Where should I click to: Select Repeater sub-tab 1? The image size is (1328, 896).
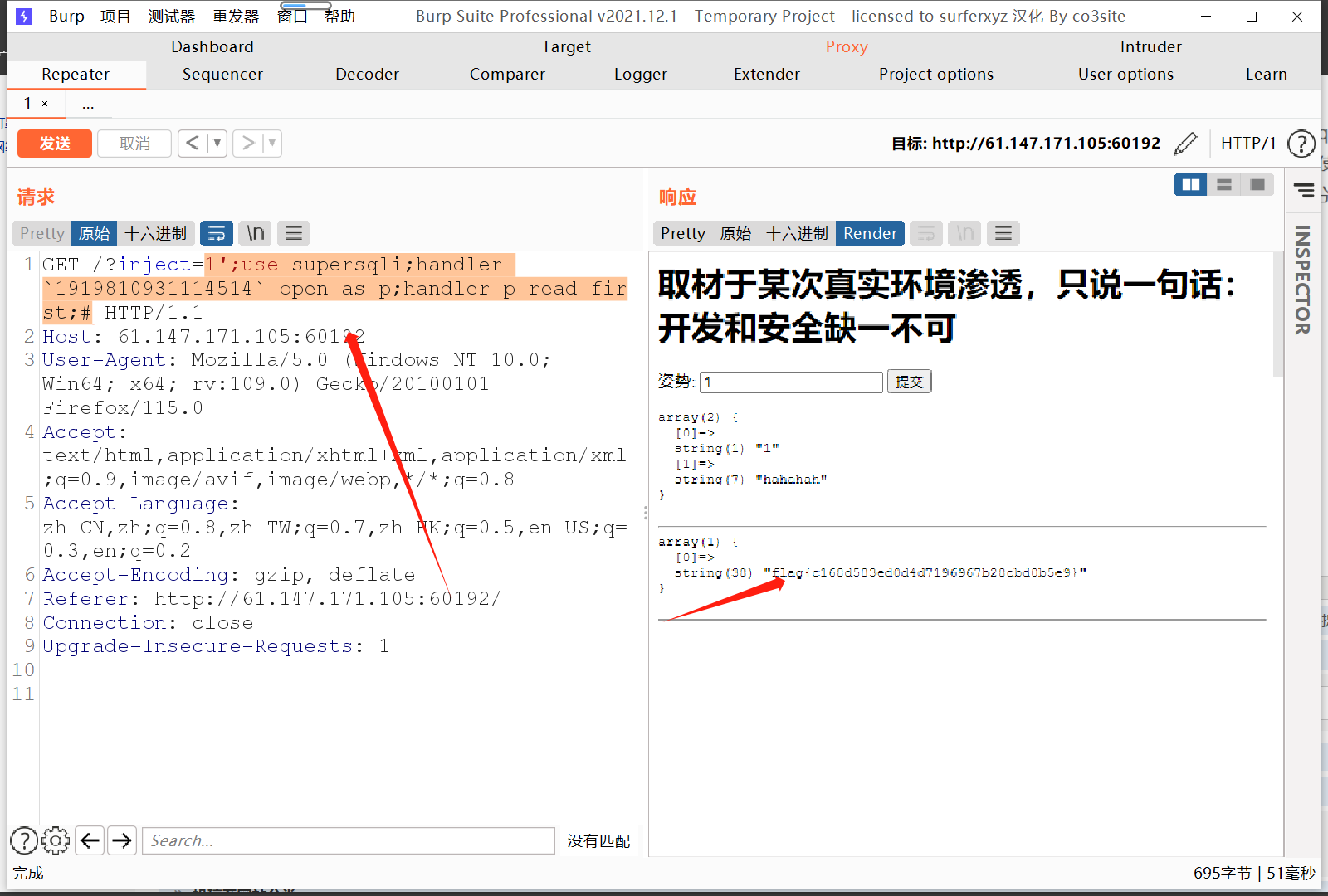coord(27,104)
